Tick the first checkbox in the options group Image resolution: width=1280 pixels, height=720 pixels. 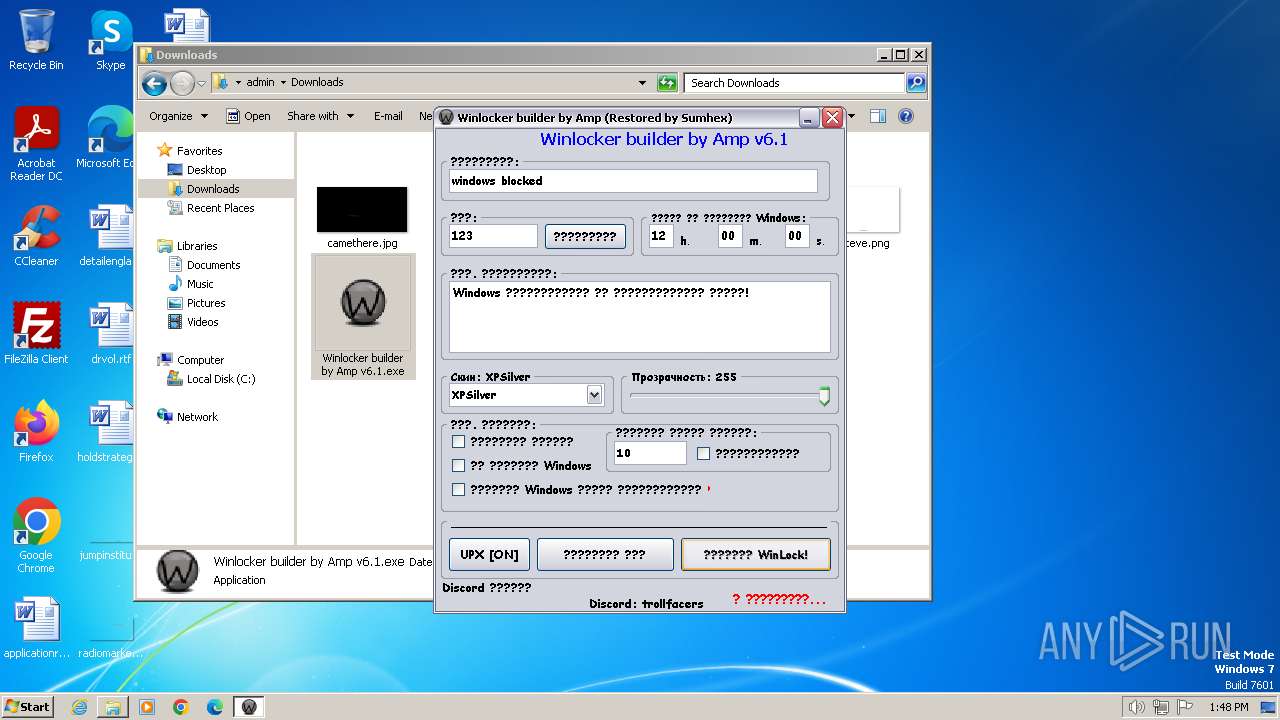point(459,441)
